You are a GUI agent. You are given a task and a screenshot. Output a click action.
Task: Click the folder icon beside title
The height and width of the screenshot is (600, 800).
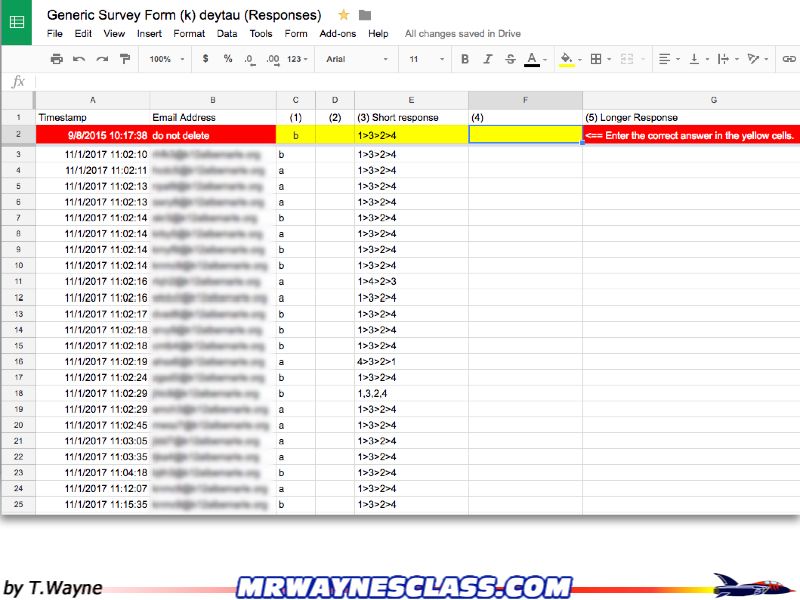point(365,15)
